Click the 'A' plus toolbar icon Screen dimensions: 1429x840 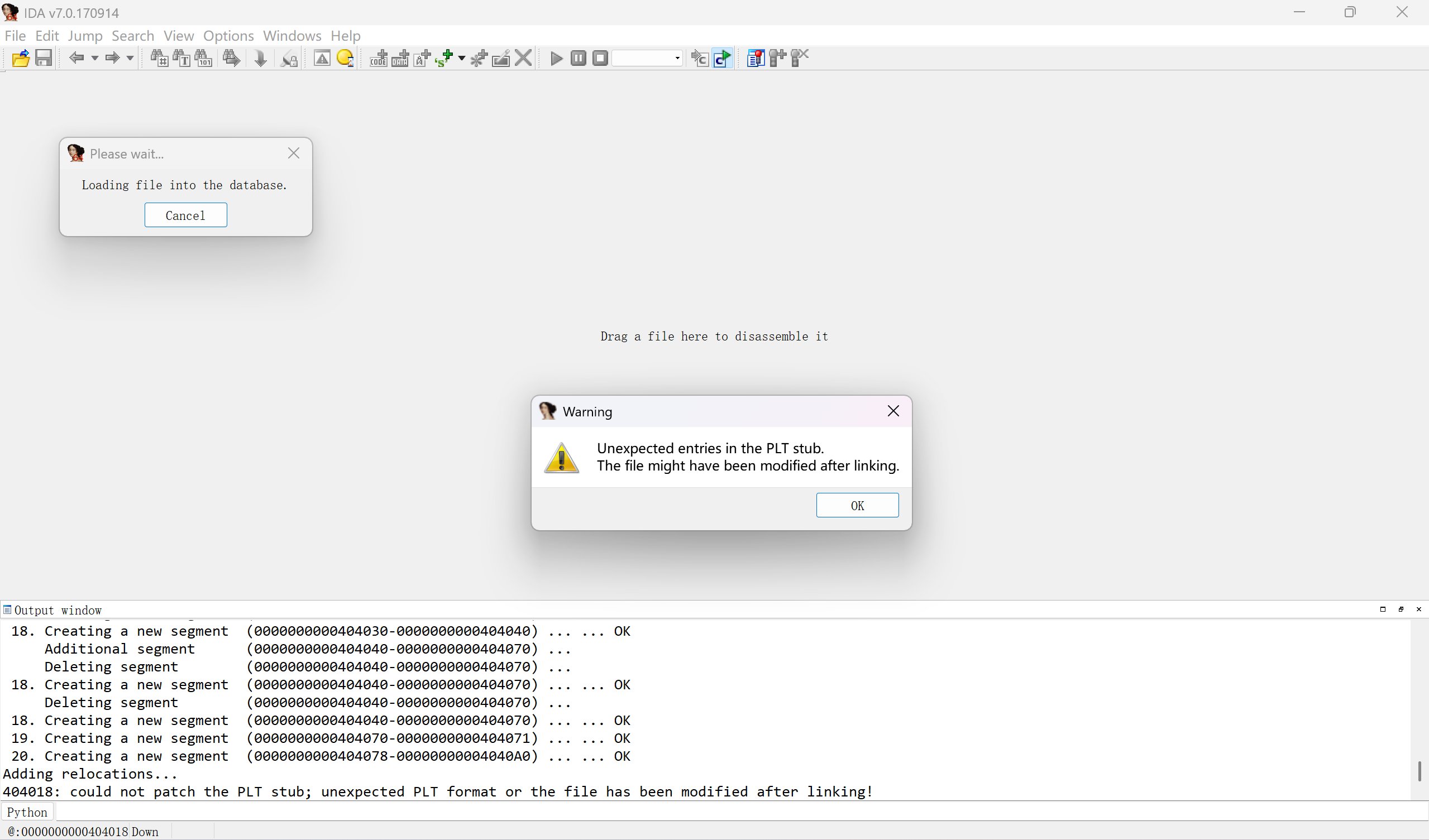point(423,58)
